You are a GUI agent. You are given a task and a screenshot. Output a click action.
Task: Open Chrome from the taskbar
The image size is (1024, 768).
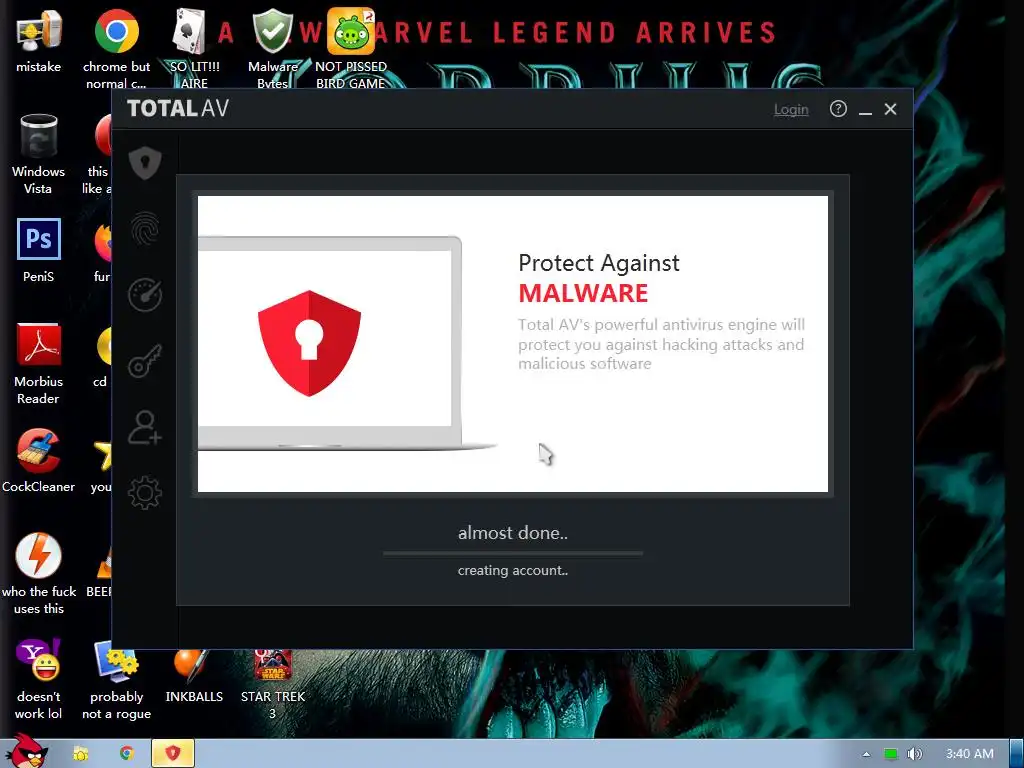tap(127, 754)
